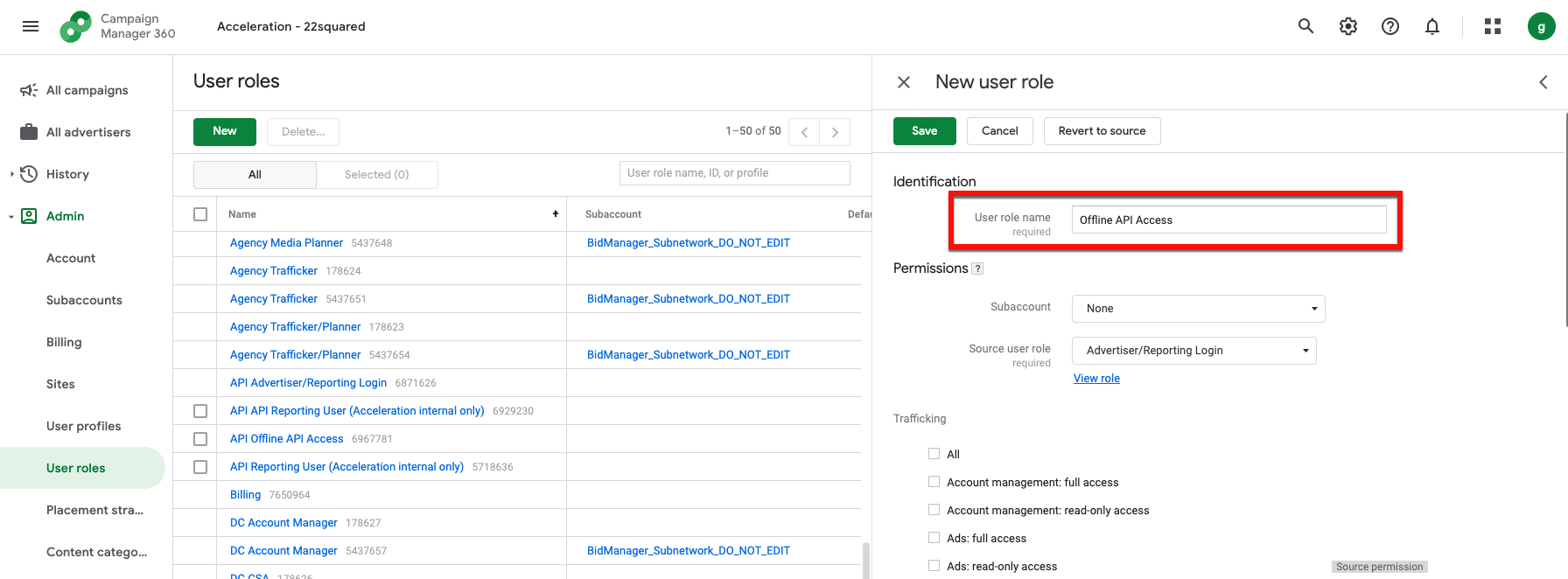1568x579 pixels.
Task: Click the Acceleration - 22squared account title
Action: (291, 26)
